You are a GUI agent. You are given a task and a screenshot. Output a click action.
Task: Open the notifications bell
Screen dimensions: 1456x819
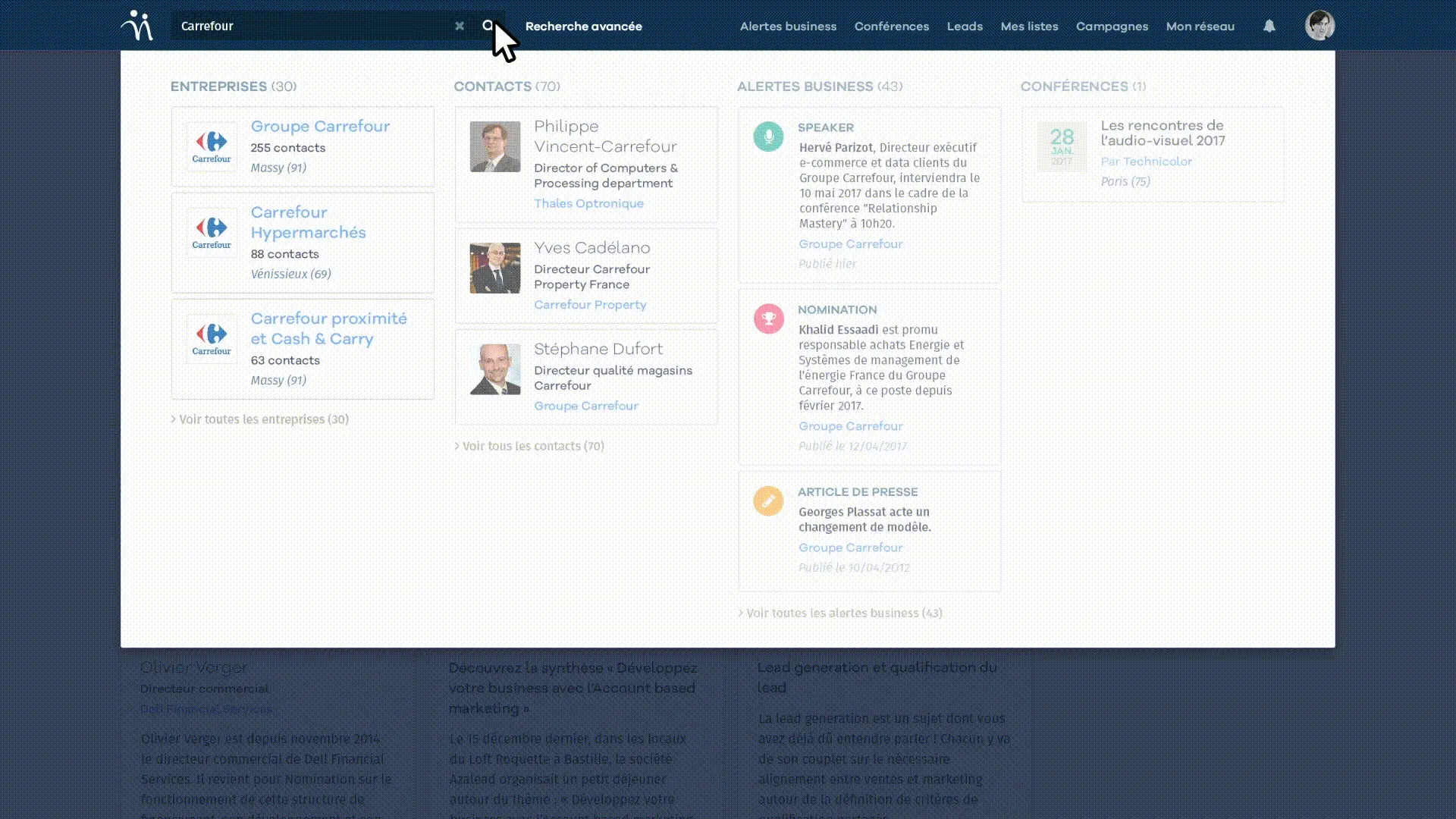coord(1269,26)
